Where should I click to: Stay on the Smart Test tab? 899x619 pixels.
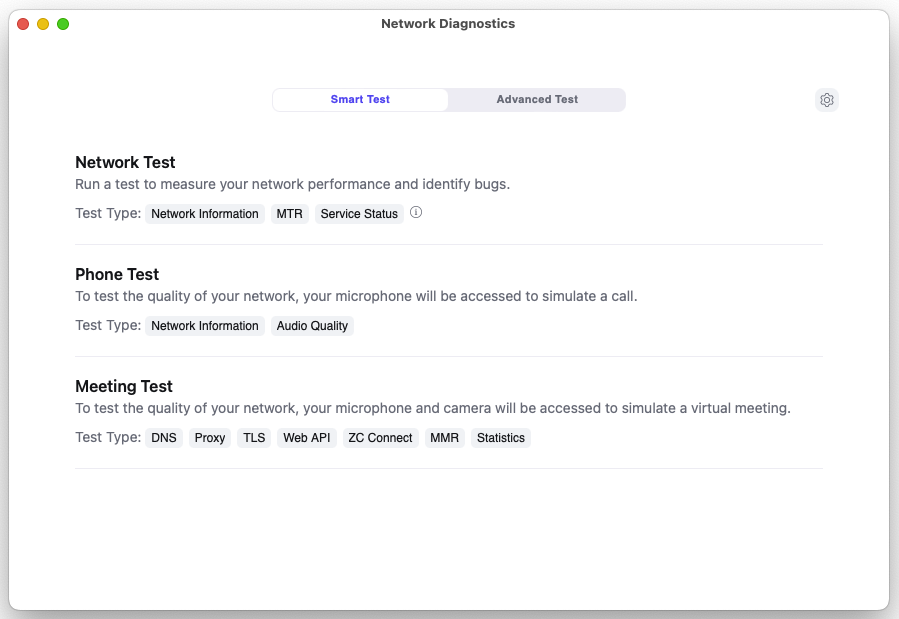(360, 99)
